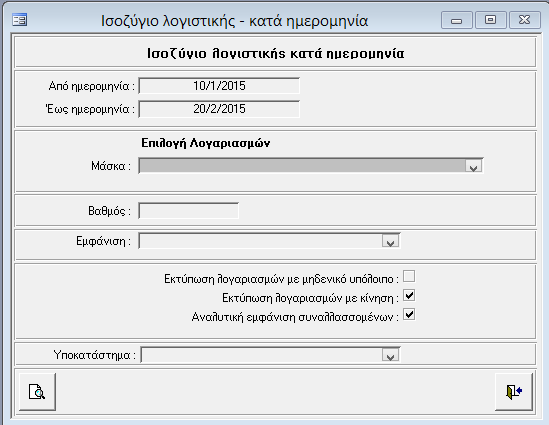549x425 pixels.
Task: Click the Έως ημερομηνία date field
Action: (219, 109)
